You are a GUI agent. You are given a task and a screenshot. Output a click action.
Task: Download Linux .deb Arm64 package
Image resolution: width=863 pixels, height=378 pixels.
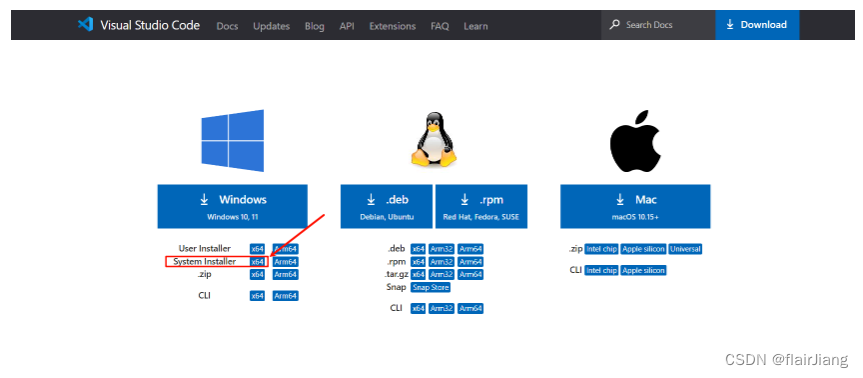471,249
